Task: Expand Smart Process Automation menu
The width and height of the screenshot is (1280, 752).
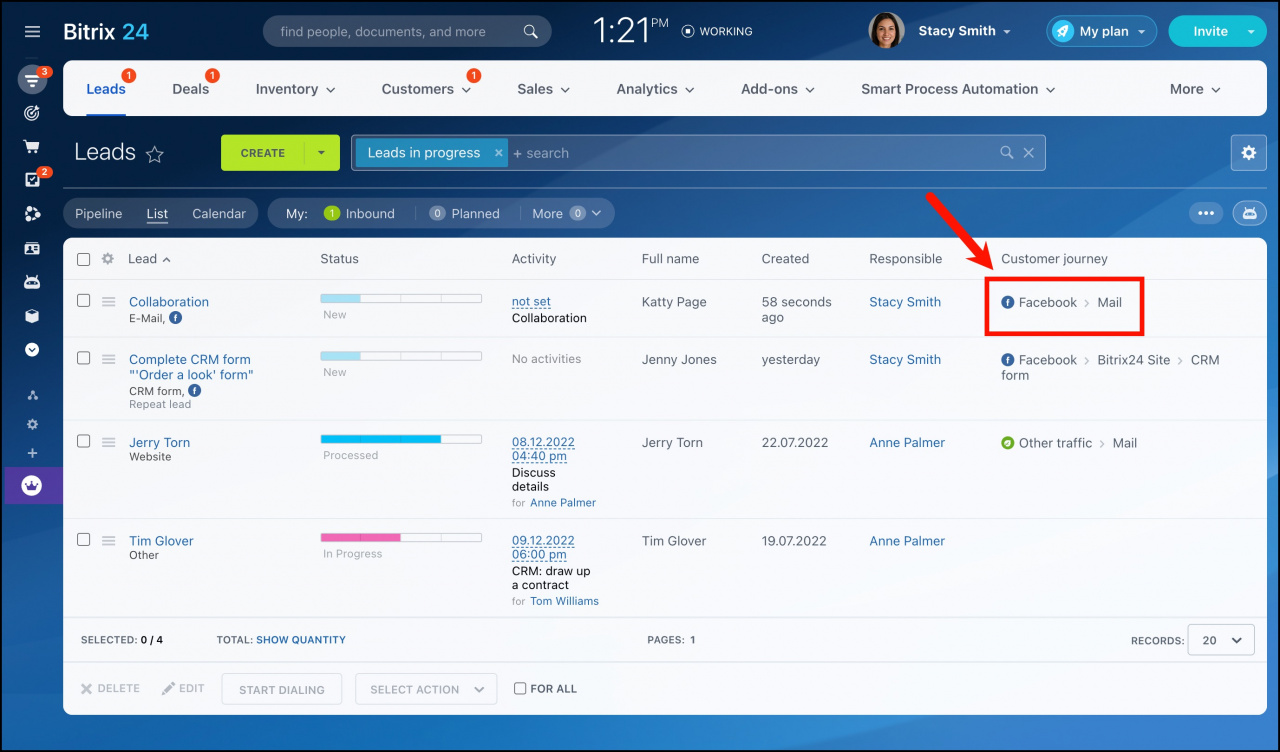Action: (958, 89)
